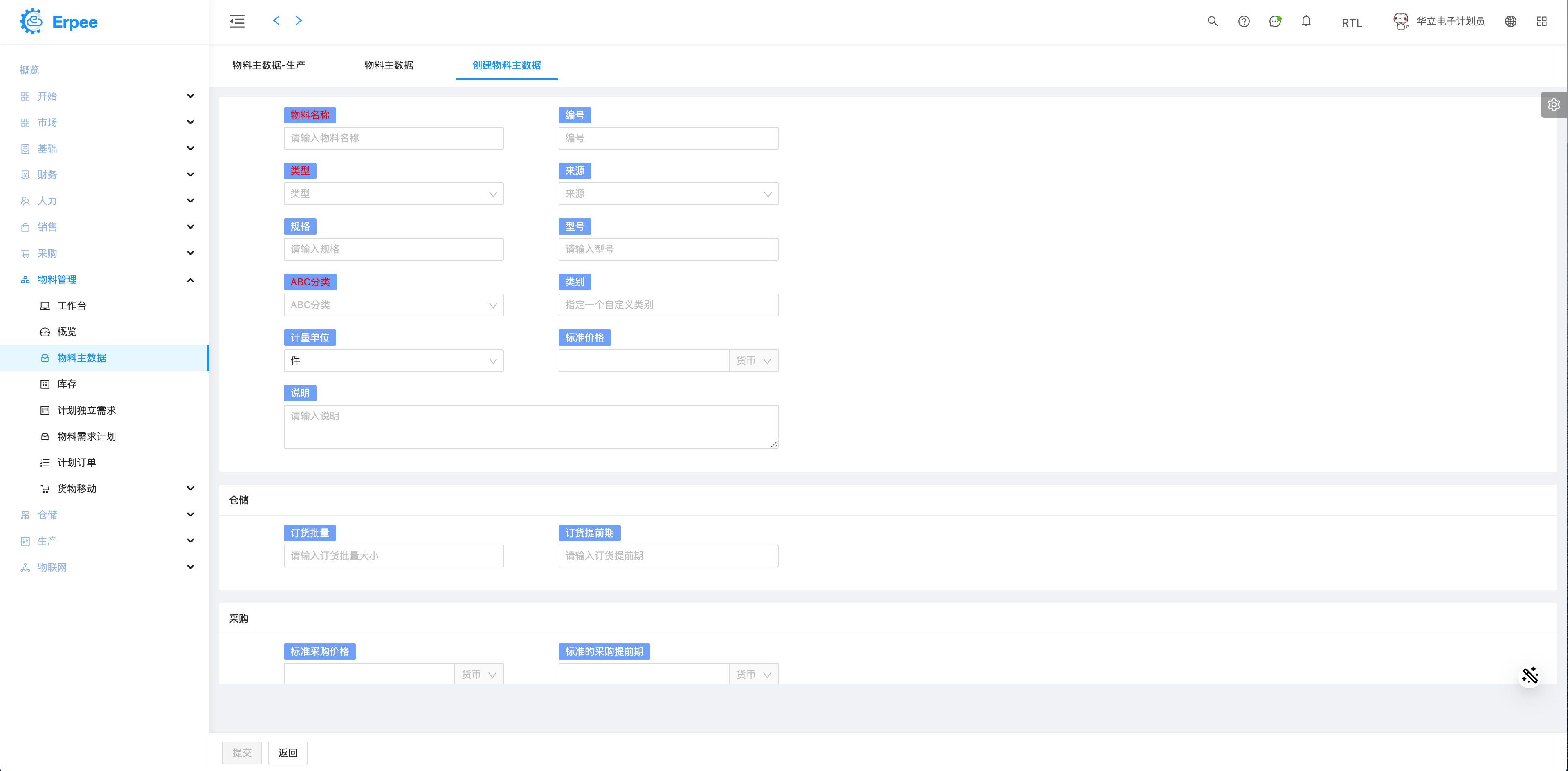Click the 返回 button

pos(288,753)
